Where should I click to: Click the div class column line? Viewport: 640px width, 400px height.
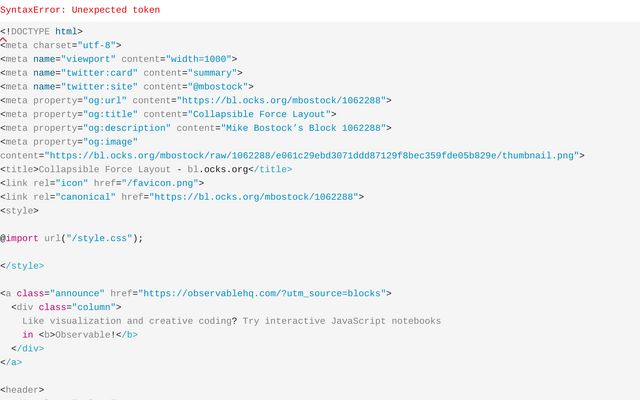66,307
